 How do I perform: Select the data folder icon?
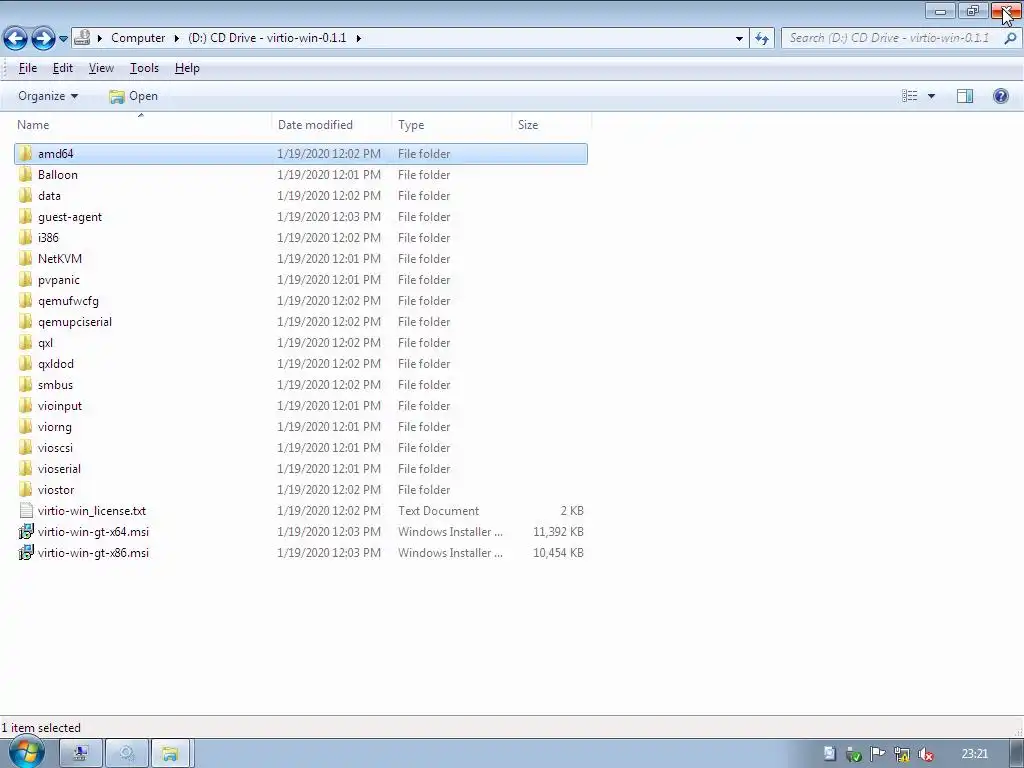tap(25, 195)
